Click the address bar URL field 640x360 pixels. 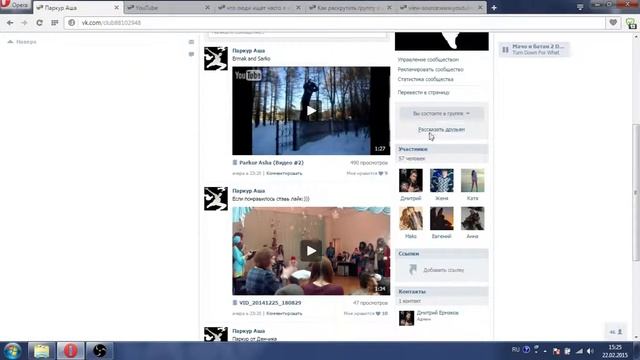(335, 23)
